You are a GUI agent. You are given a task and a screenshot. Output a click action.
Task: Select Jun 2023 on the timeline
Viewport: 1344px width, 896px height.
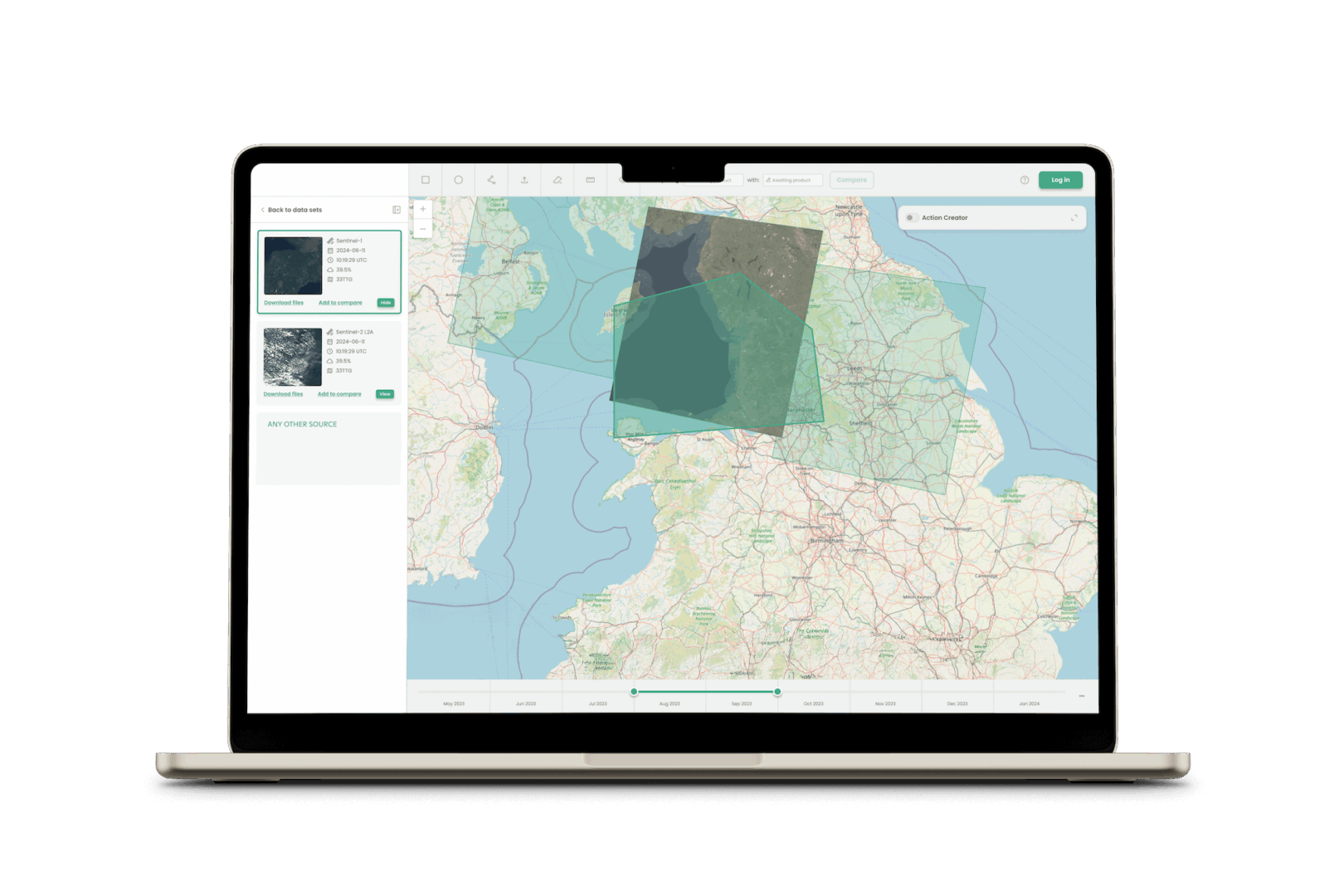pos(526,704)
